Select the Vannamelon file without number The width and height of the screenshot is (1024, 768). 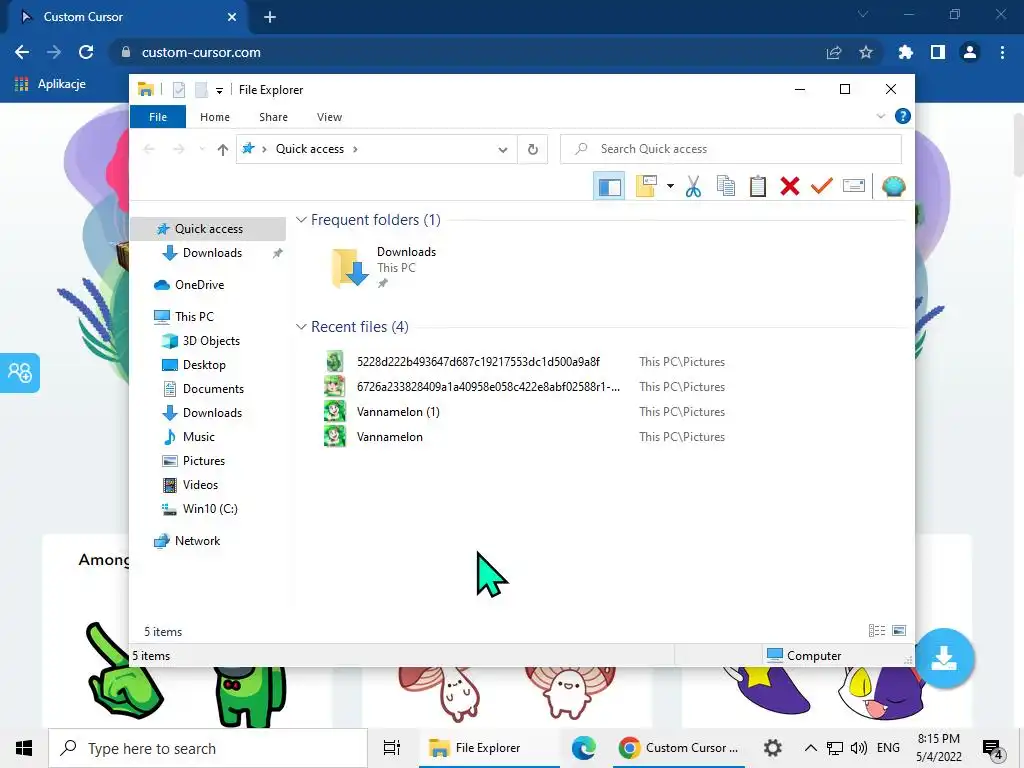pyautogui.click(x=389, y=437)
